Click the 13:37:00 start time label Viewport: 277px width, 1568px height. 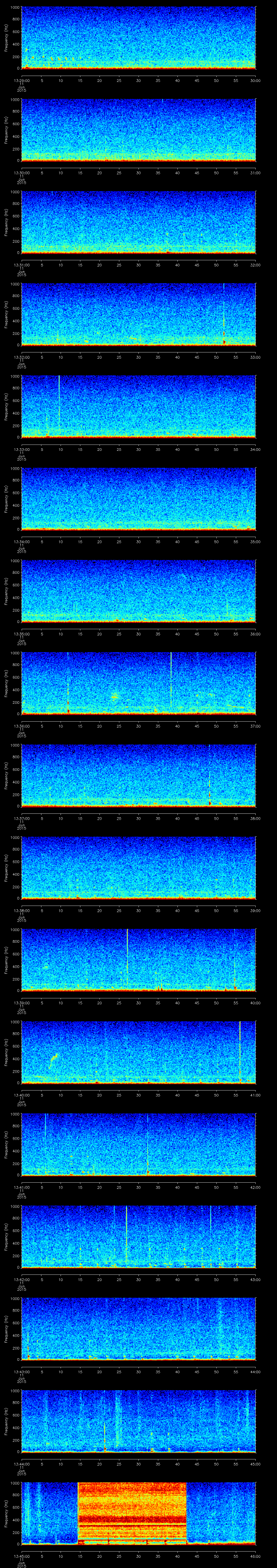click(21, 818)
